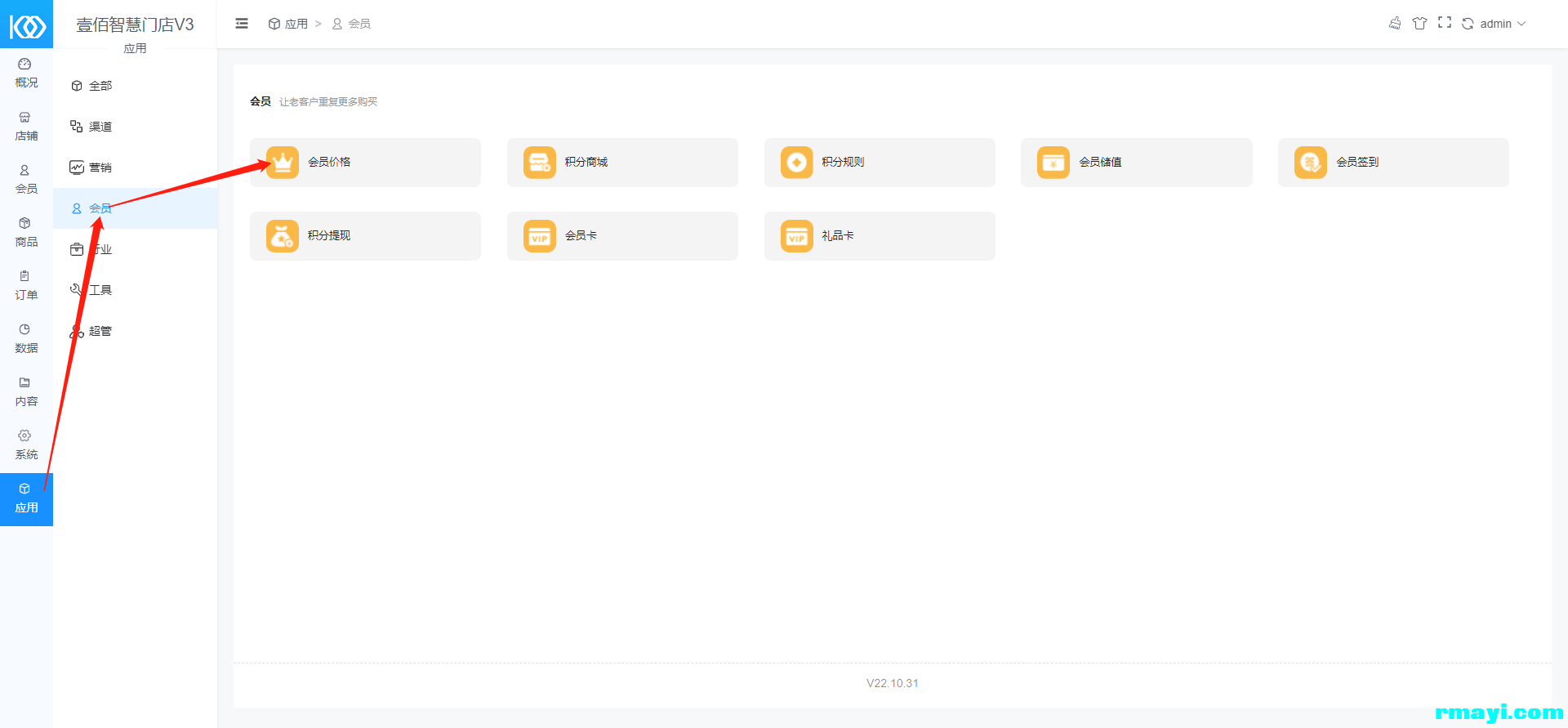Go to 订单 in the left navigation
Viewport: 1568px width, 728px height.
tap(26, 285)
